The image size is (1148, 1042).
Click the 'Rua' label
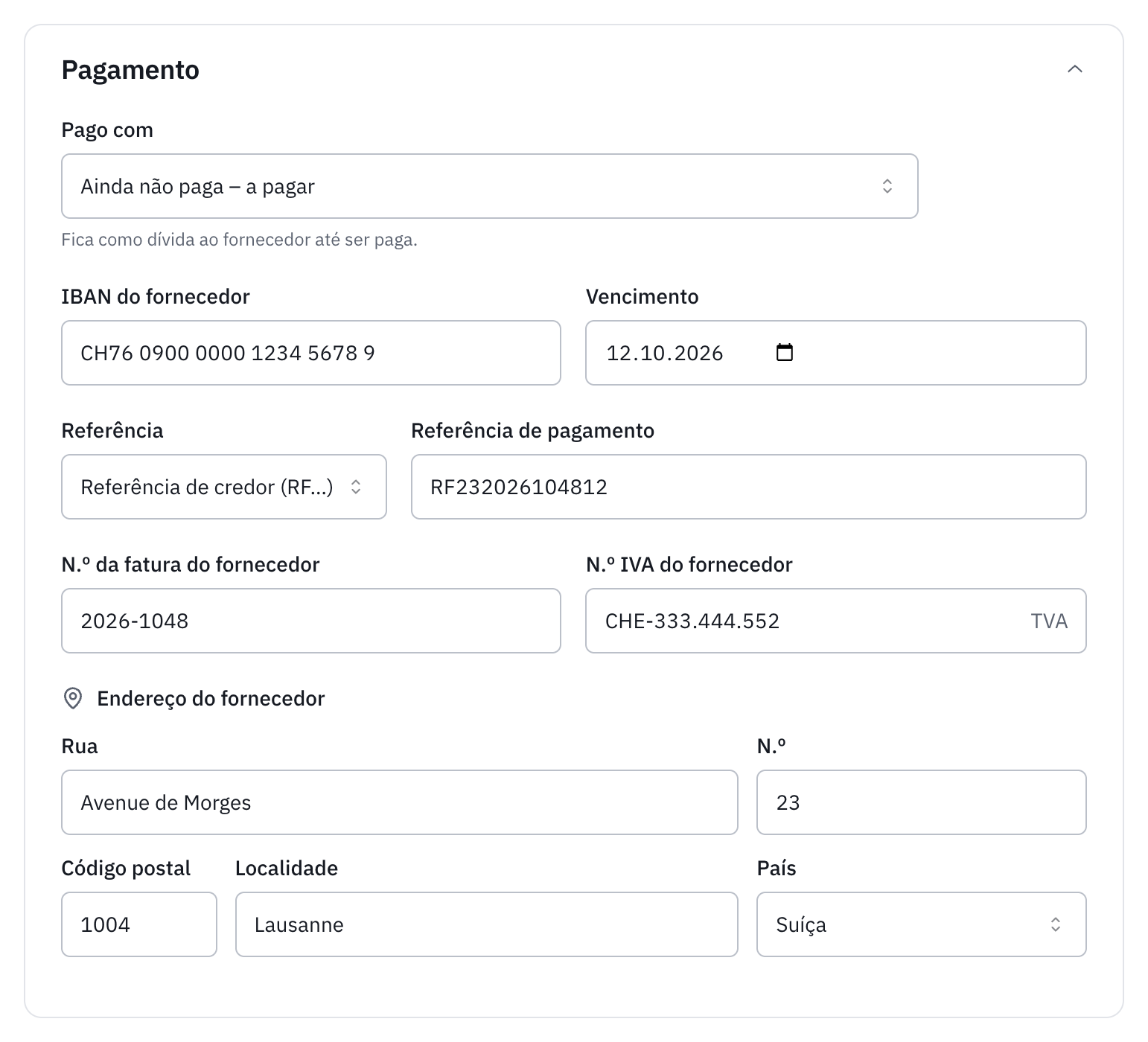coord(80,746)
